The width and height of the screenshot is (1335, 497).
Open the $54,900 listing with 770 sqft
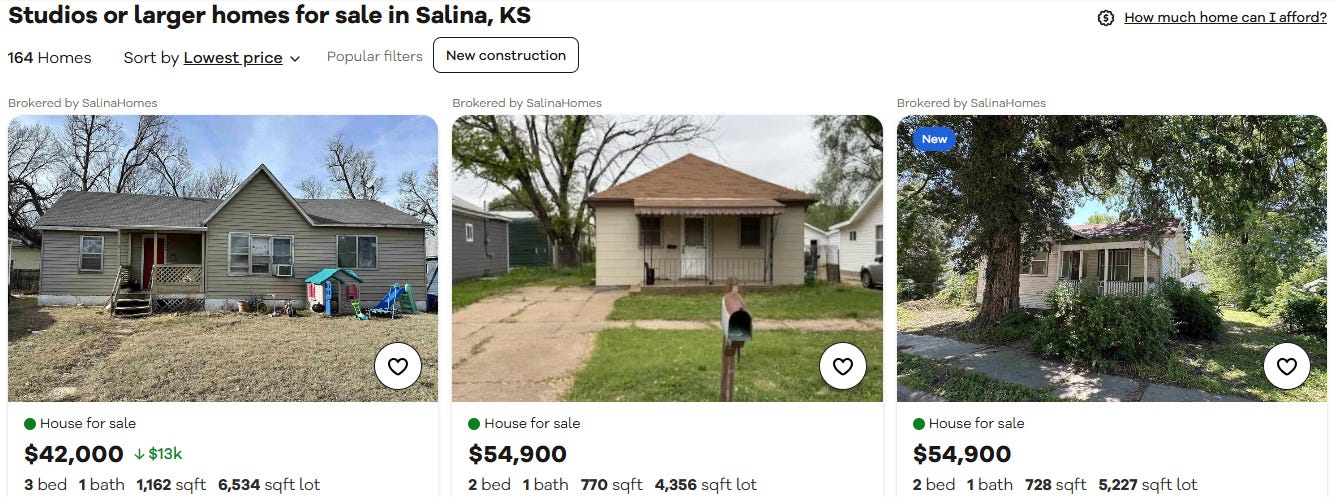click(518, 454)
